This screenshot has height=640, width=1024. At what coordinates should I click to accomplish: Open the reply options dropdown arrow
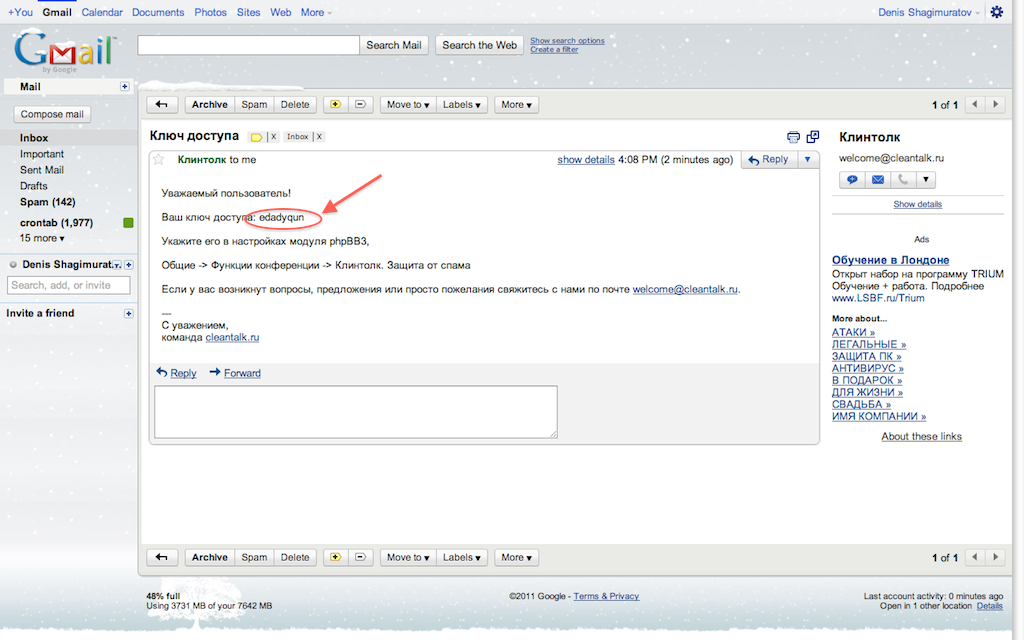click(x=808, y=159)
